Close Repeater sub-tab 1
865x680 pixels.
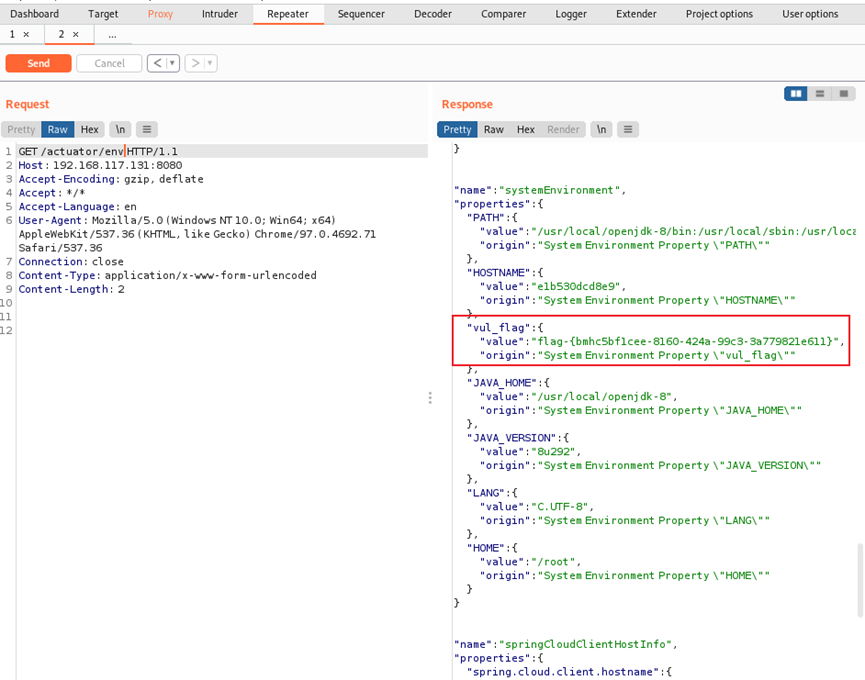pos(26,34)
